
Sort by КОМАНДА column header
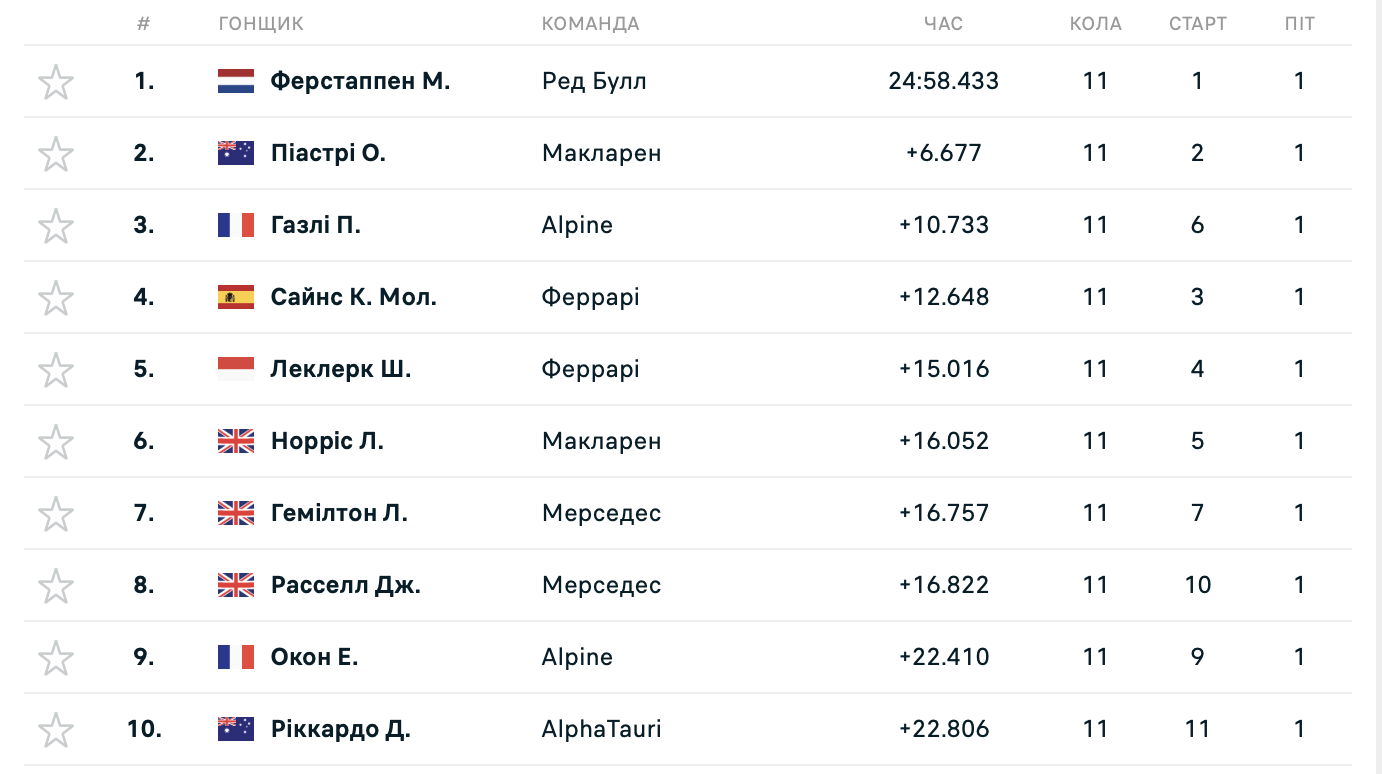click(x=590, y=23)
